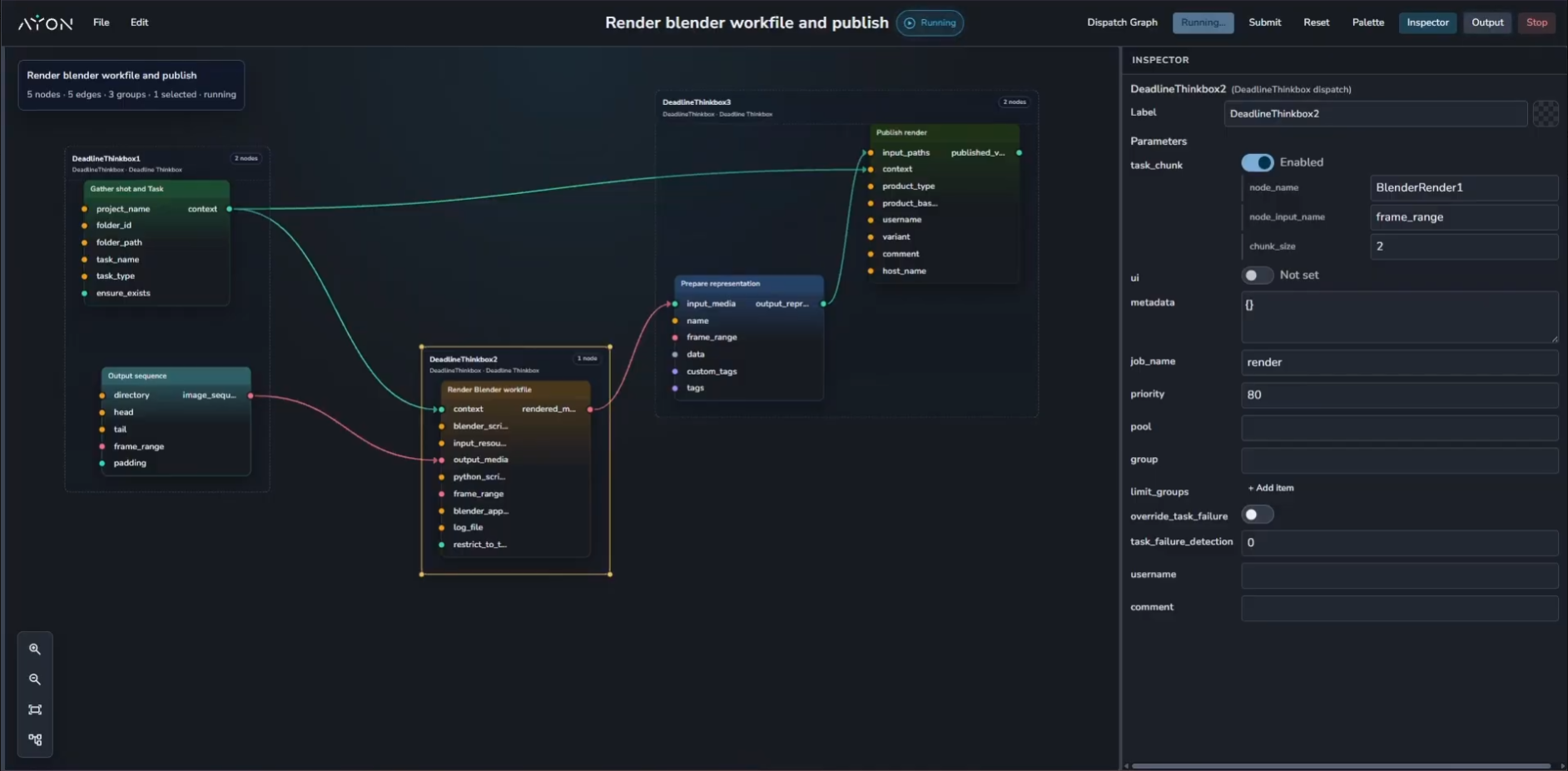Viewport: 1568px width, 771px height.
Task: Open the Edit menu
Action: 139,22
